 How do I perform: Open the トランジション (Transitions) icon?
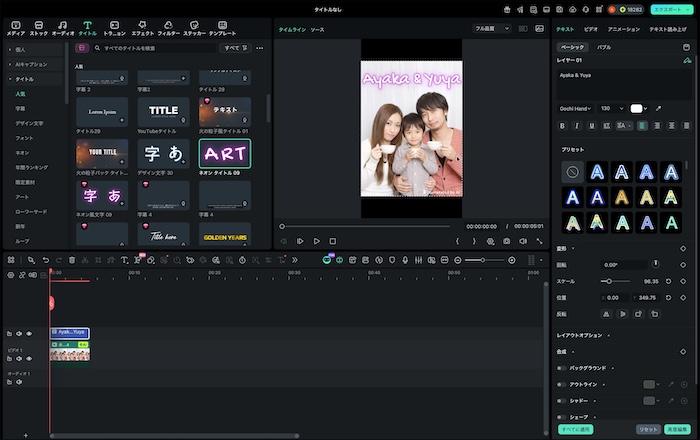tap(114, 28)
